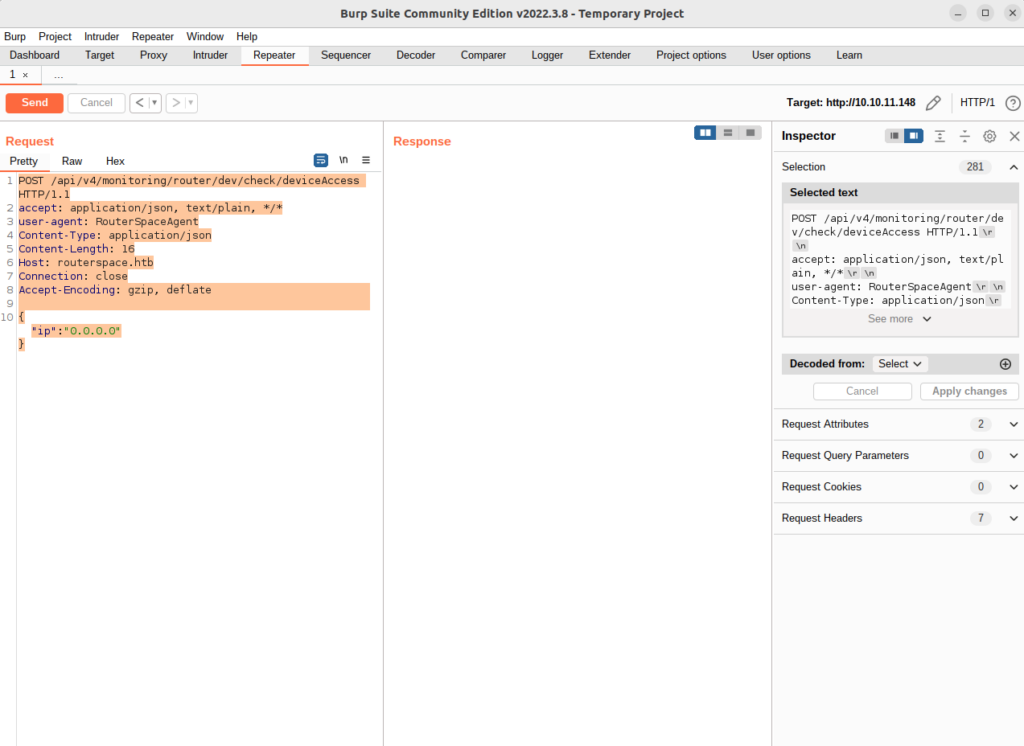1024x746 pixels.
Task: Open the Window menu
Action: 205,37
